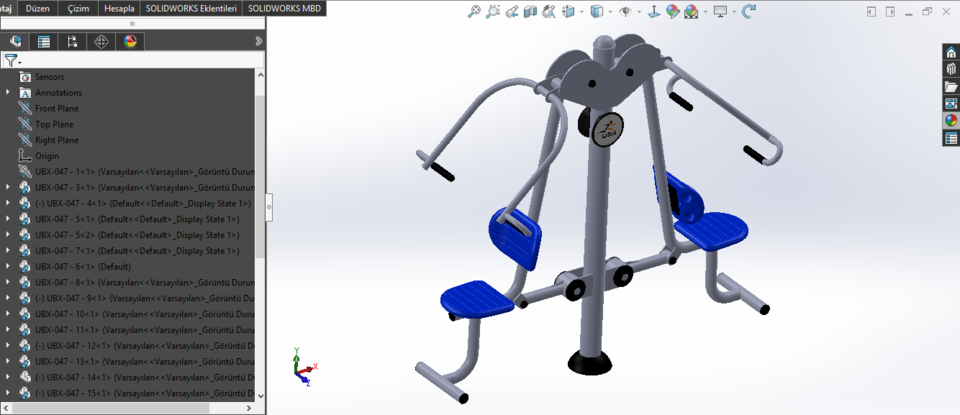
Task: Switch to the FeatureManager Design Tree tab
Action: pyautogui.click(x=16, y=42)
